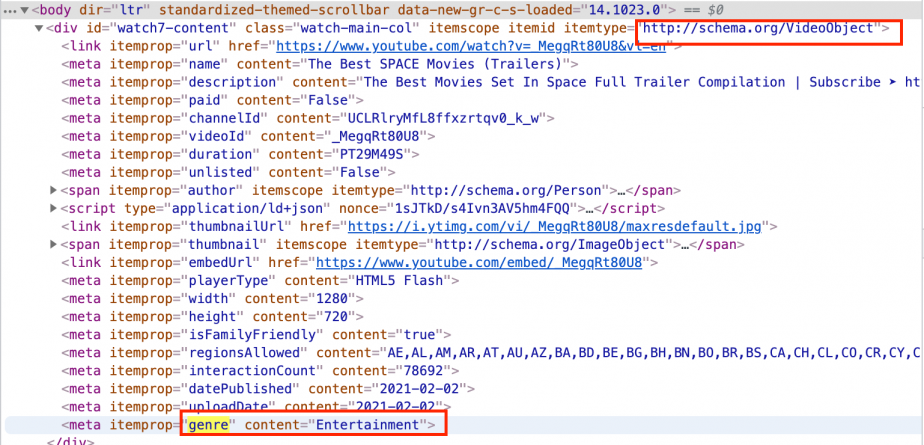Viewport: 924px width, 445px height.
Task: Expand the thumbnail span with ImageObject itemtype
Action: point(54,244)
